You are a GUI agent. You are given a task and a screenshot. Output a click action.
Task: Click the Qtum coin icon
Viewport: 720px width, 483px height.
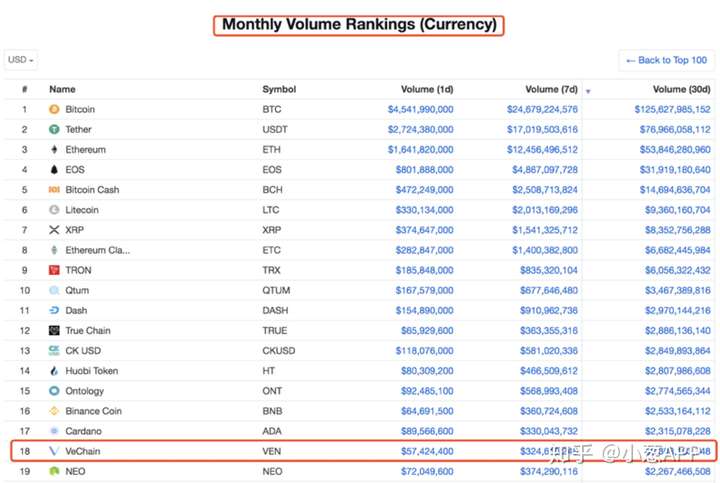coord(54,290)
